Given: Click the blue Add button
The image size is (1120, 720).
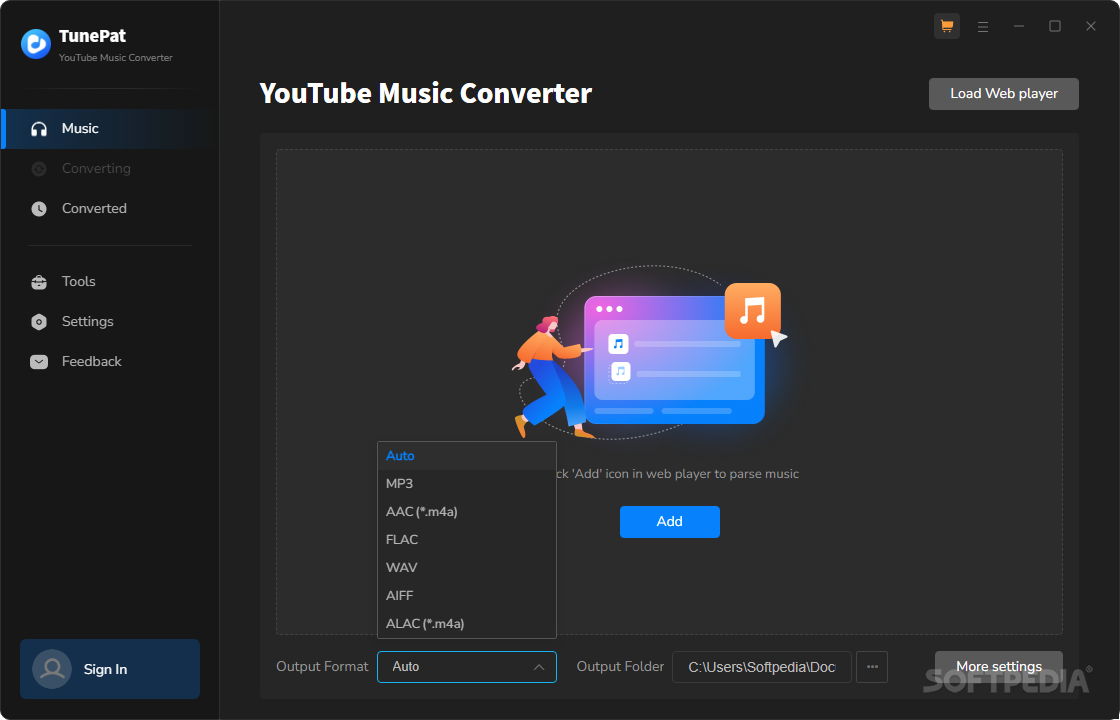Looking at the screenshot, I should point(669,521).
